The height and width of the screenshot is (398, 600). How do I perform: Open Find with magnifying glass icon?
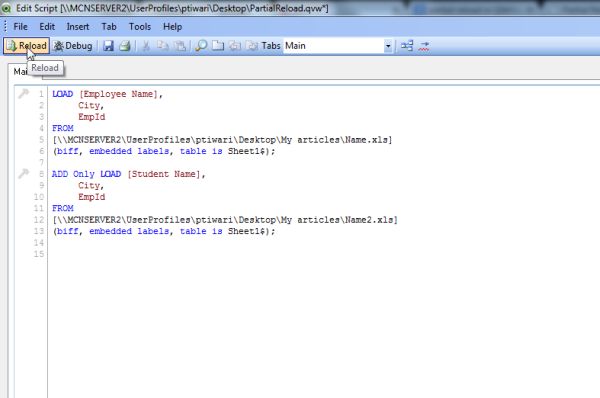click(201, 46)
